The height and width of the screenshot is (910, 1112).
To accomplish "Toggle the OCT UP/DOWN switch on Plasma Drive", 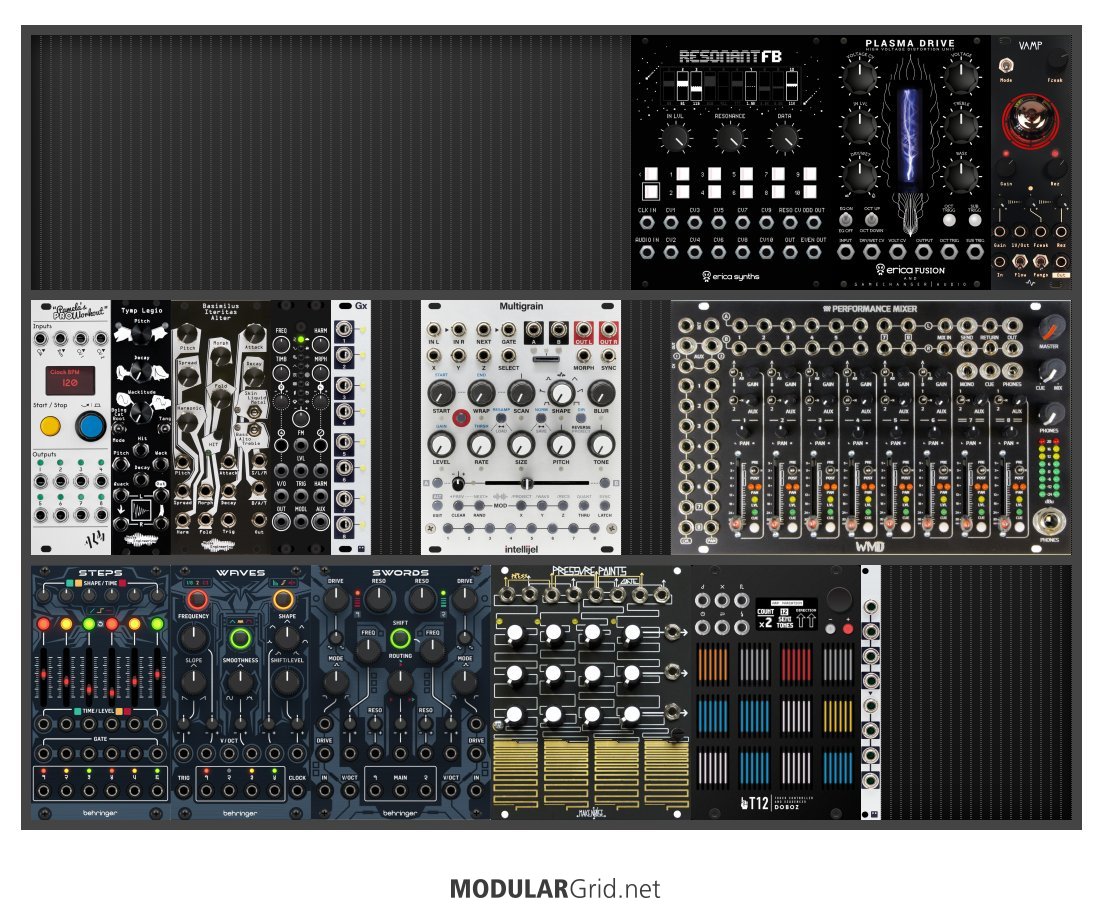I will coord(872,220).
